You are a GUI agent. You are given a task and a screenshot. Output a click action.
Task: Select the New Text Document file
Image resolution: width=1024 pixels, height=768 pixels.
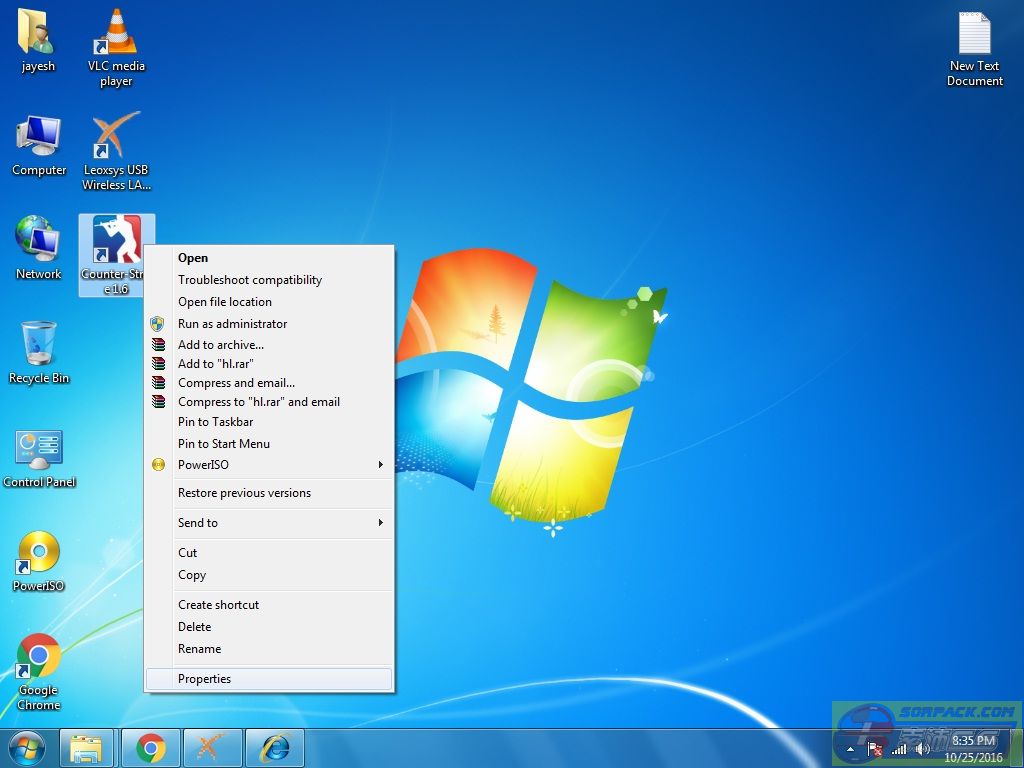pyautogui.click(x=974, y=48)
